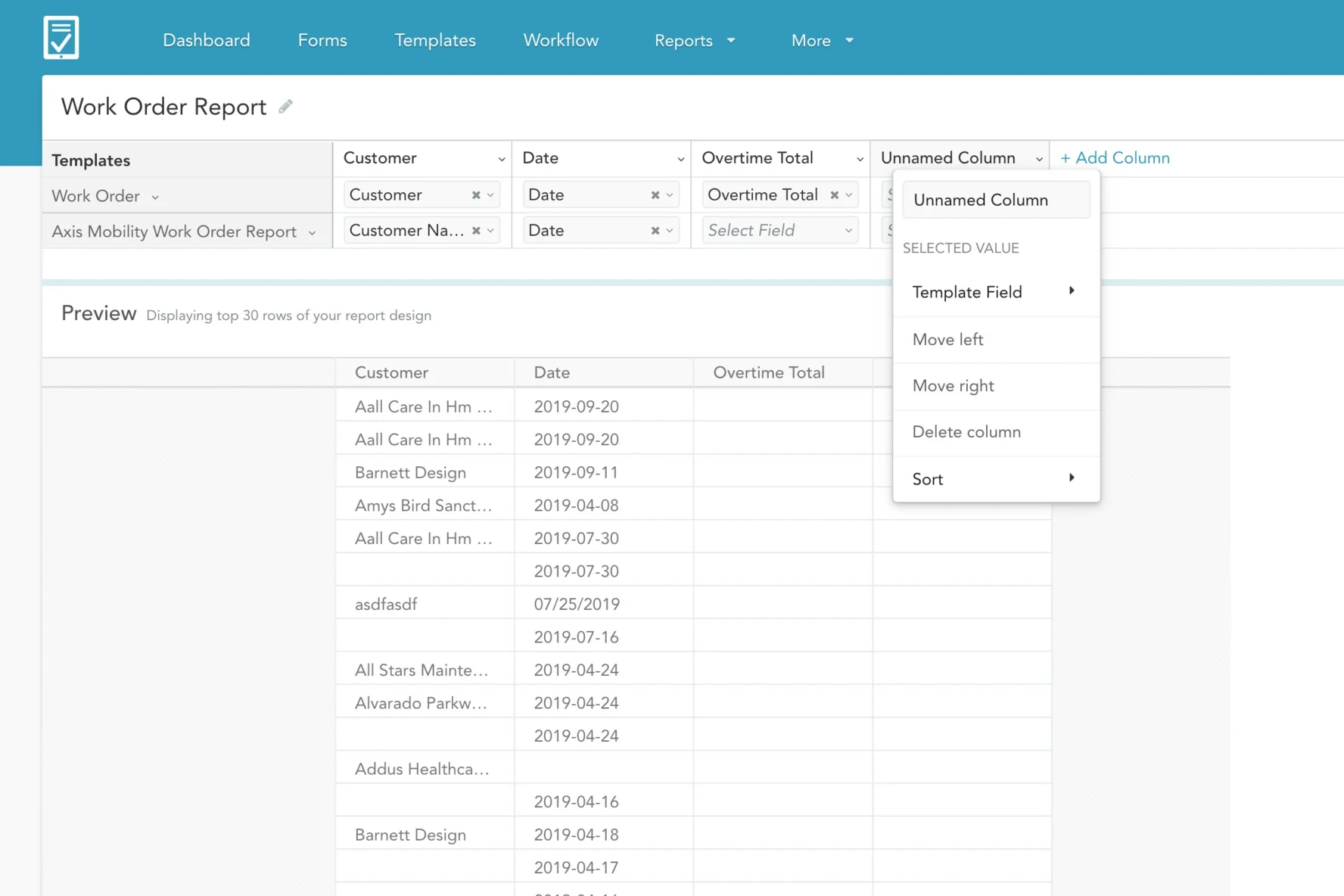Screen dimensions: 1344x896
Task: Click the All Stars Mainte… cell
Action: pos(425,670)
